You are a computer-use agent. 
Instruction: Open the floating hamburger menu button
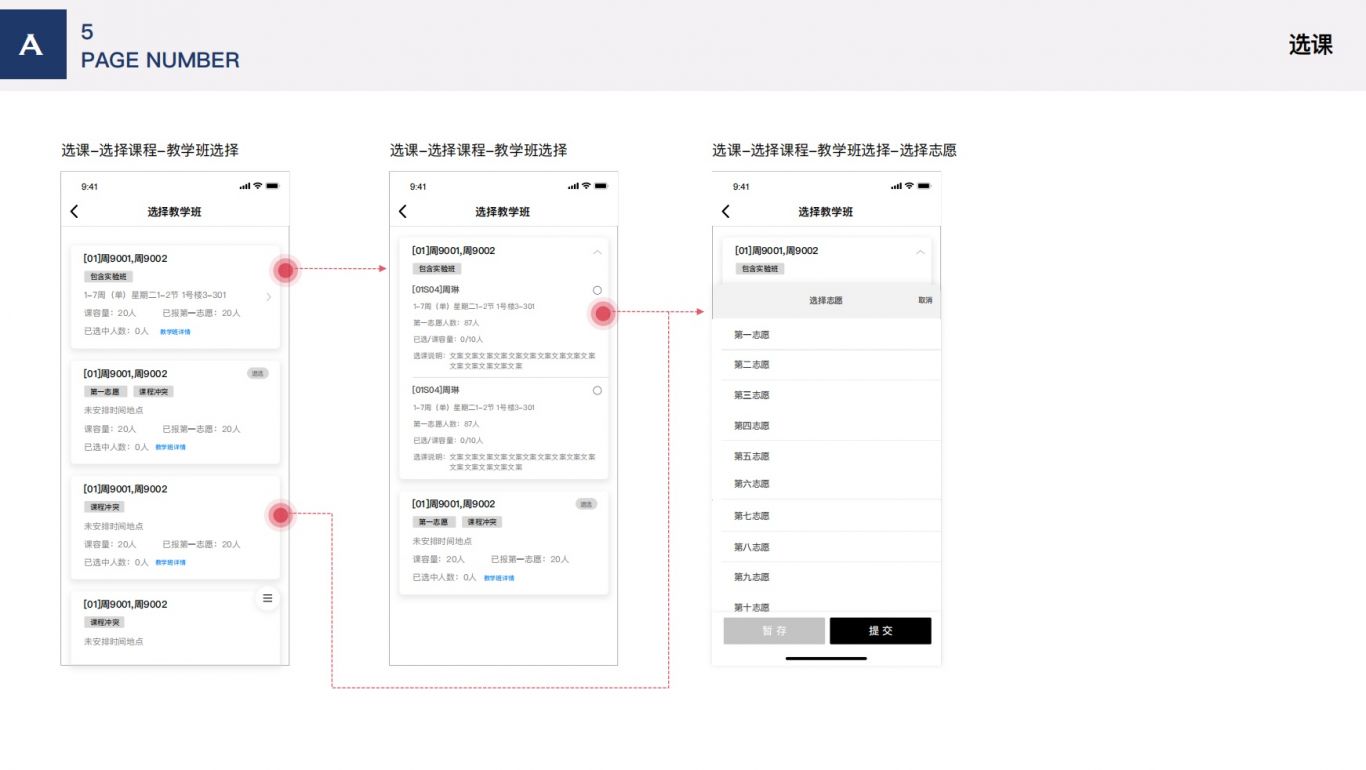[267, 598]
